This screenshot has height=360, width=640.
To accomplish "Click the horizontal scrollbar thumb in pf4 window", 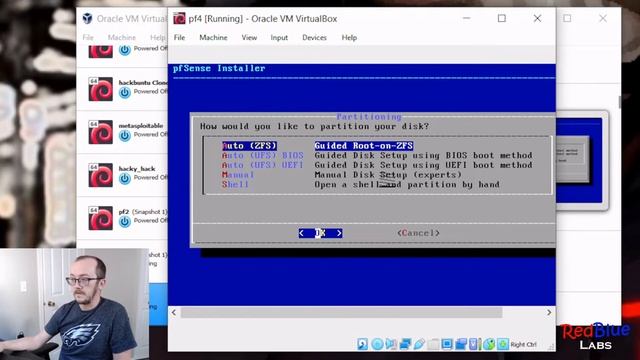I will pyautogui.click(x=342, y=313).
